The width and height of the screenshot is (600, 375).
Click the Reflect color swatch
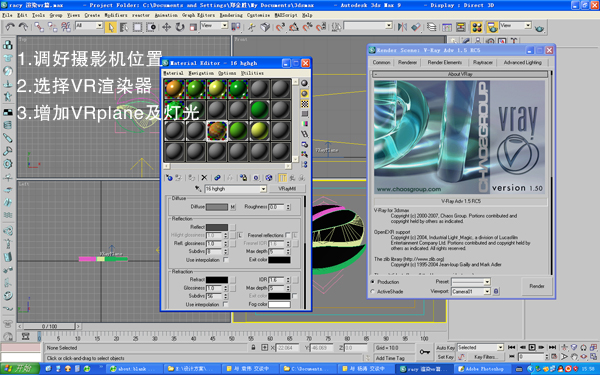tap(217, 227)
